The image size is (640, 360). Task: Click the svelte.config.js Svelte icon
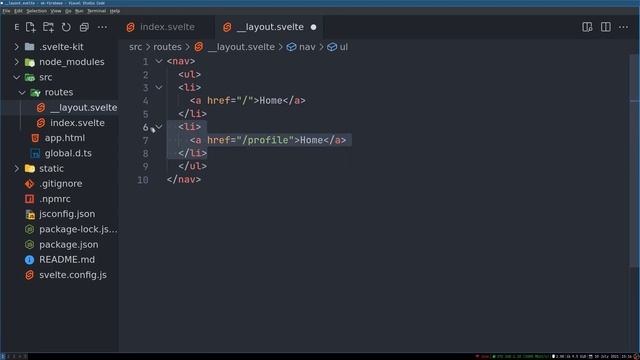tap(29, 275)
